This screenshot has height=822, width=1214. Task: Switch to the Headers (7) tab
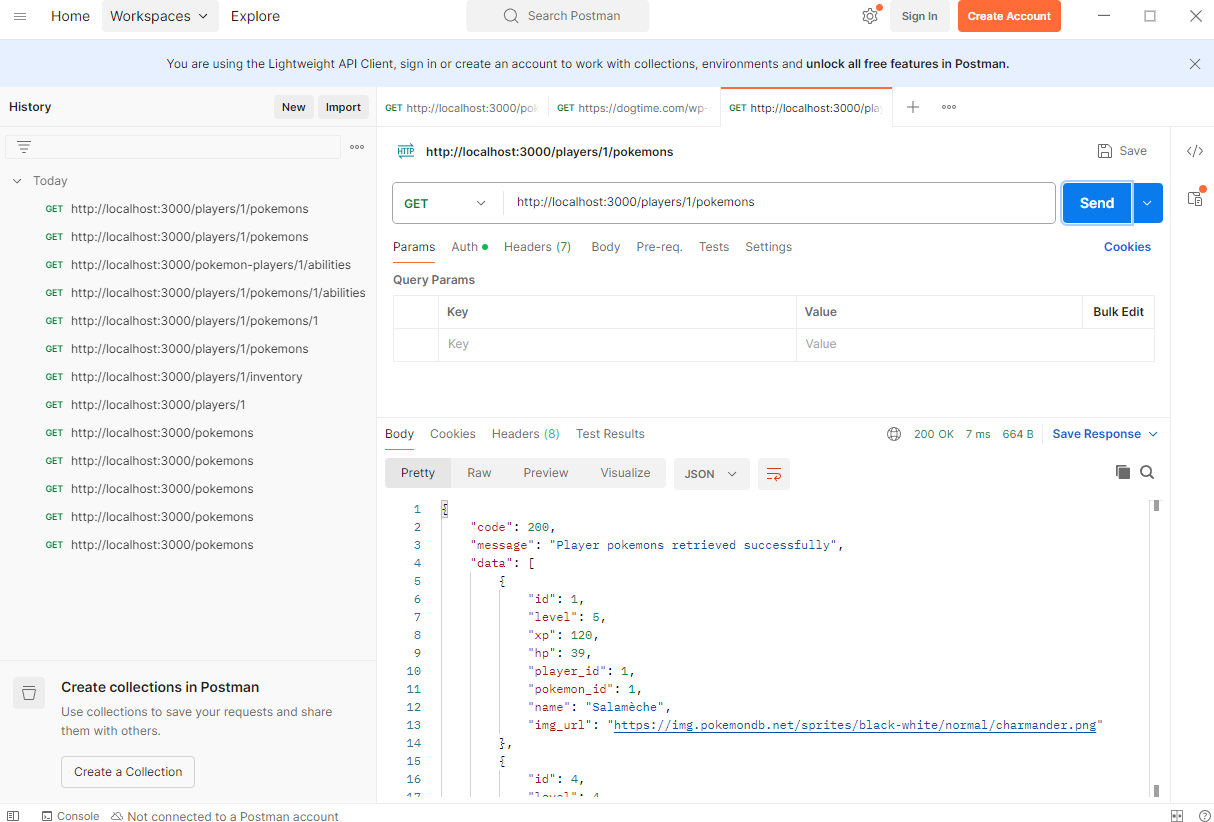pyautogui.click(x=537, y=246)
